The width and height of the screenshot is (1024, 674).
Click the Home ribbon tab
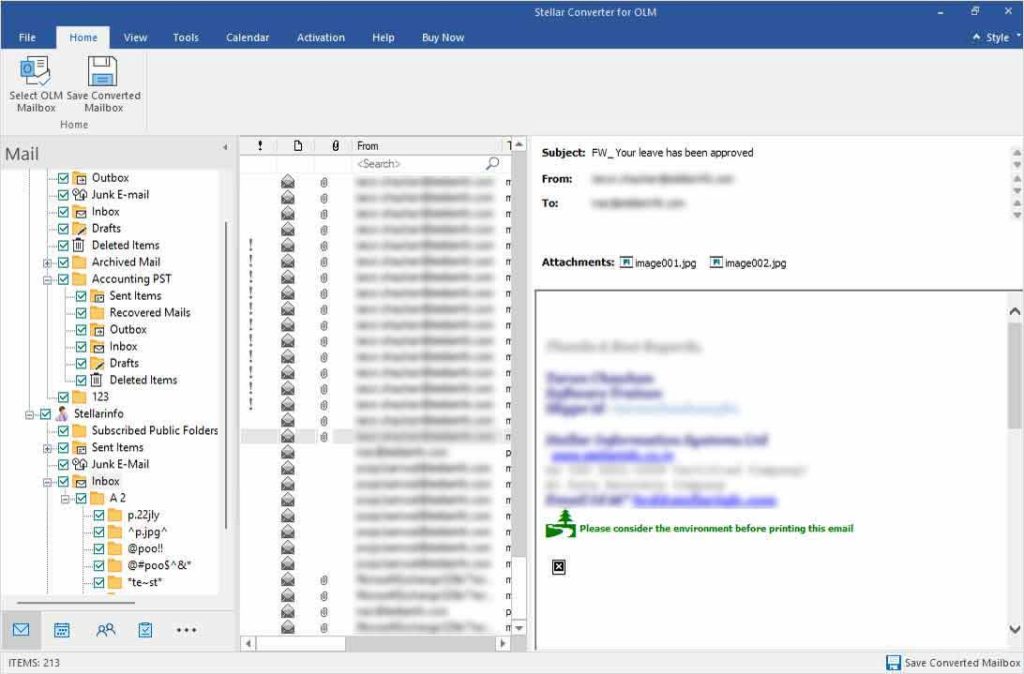pyautogui.click(x=84, y=37)
